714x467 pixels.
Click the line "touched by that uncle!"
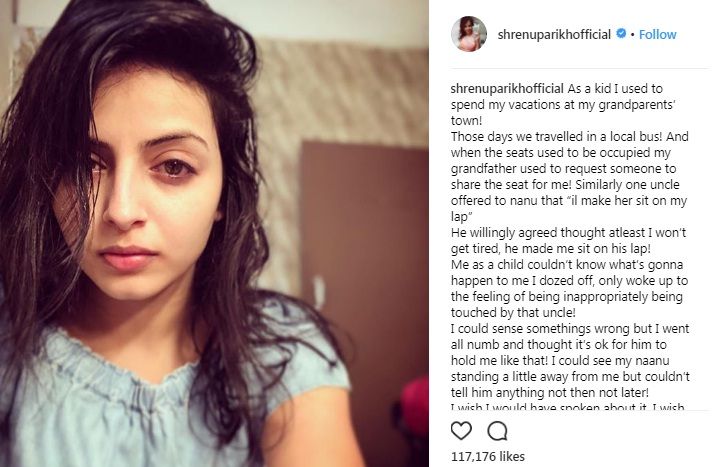click(x=513, y=313)
